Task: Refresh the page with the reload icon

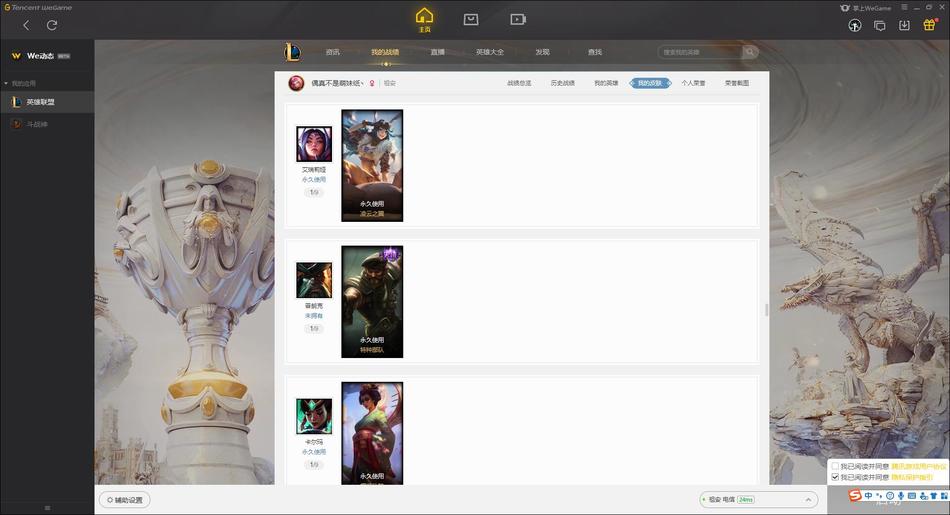Action: (52, 25)
